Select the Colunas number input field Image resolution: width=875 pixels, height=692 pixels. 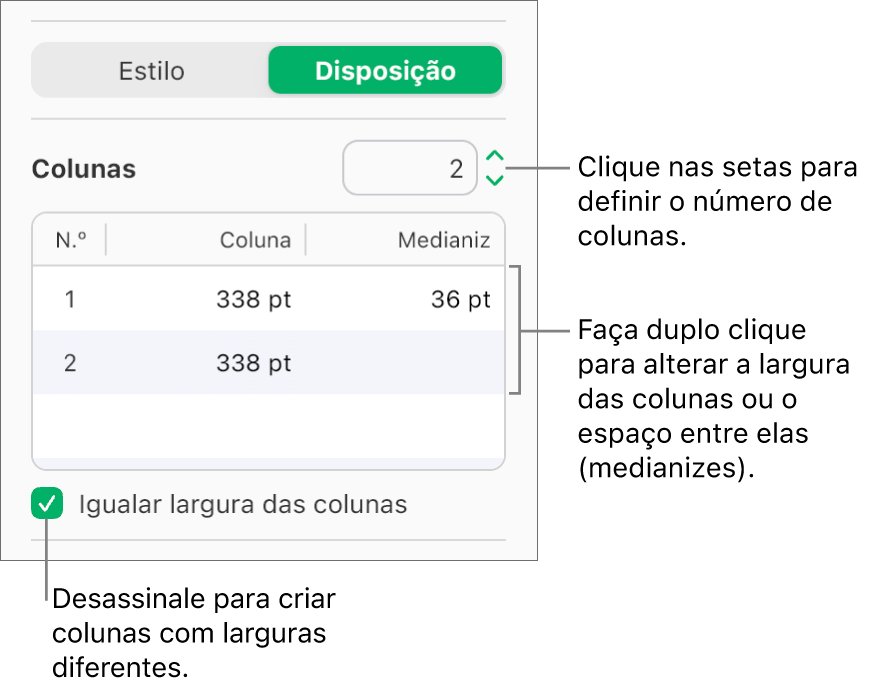coord(410,168)
